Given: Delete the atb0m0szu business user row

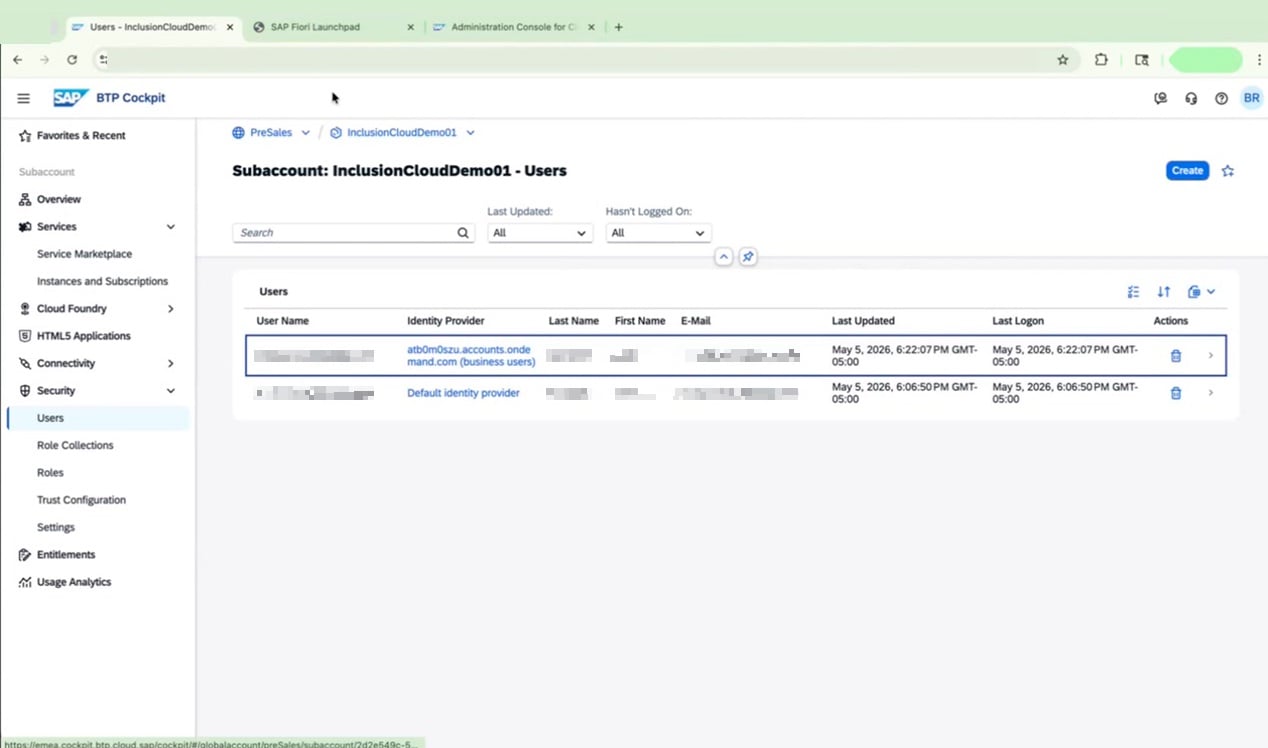Looking at the screenshot, I should [1176, 356].
